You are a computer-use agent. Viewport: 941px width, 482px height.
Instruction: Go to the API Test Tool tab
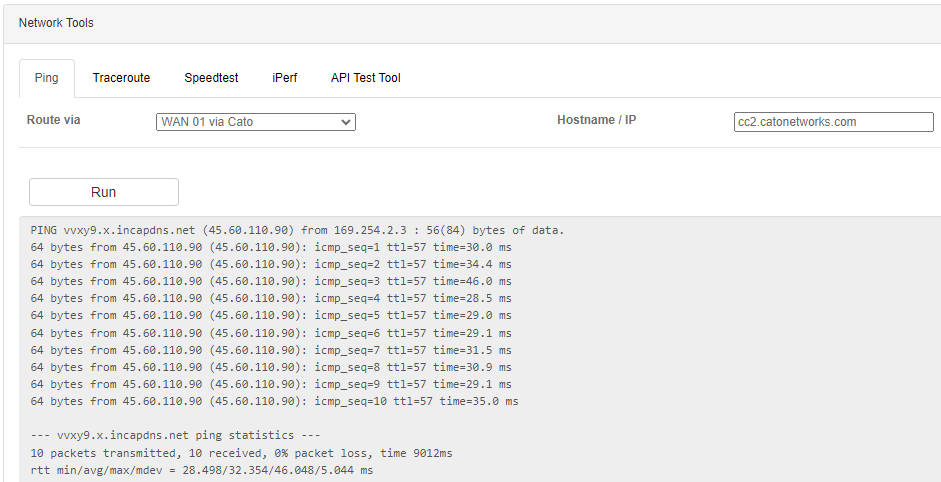(x=365, y=78)
